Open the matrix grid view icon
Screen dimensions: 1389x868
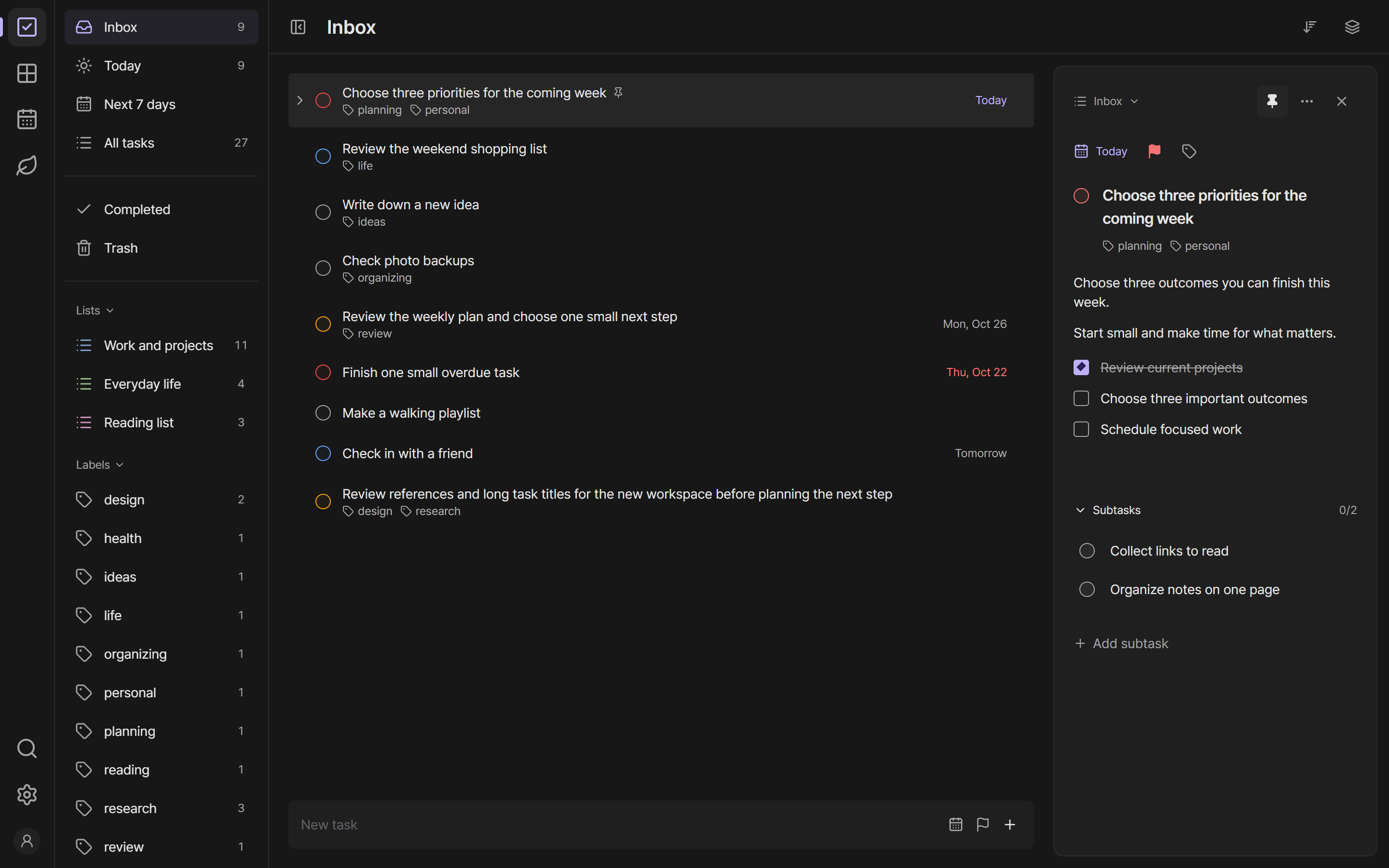(x=27, y=73)
